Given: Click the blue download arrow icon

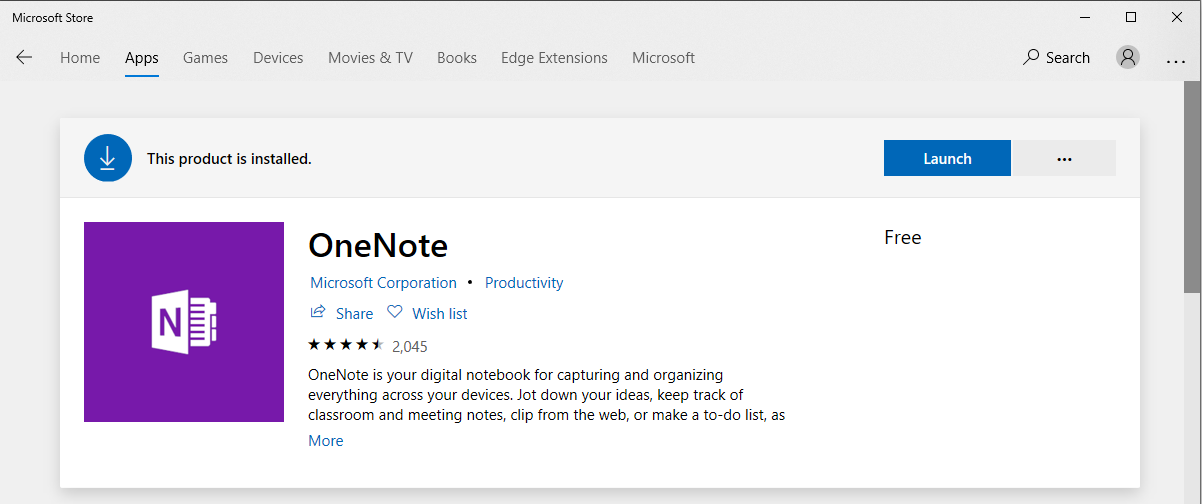Looking at the screenshot, I should 108,158.
